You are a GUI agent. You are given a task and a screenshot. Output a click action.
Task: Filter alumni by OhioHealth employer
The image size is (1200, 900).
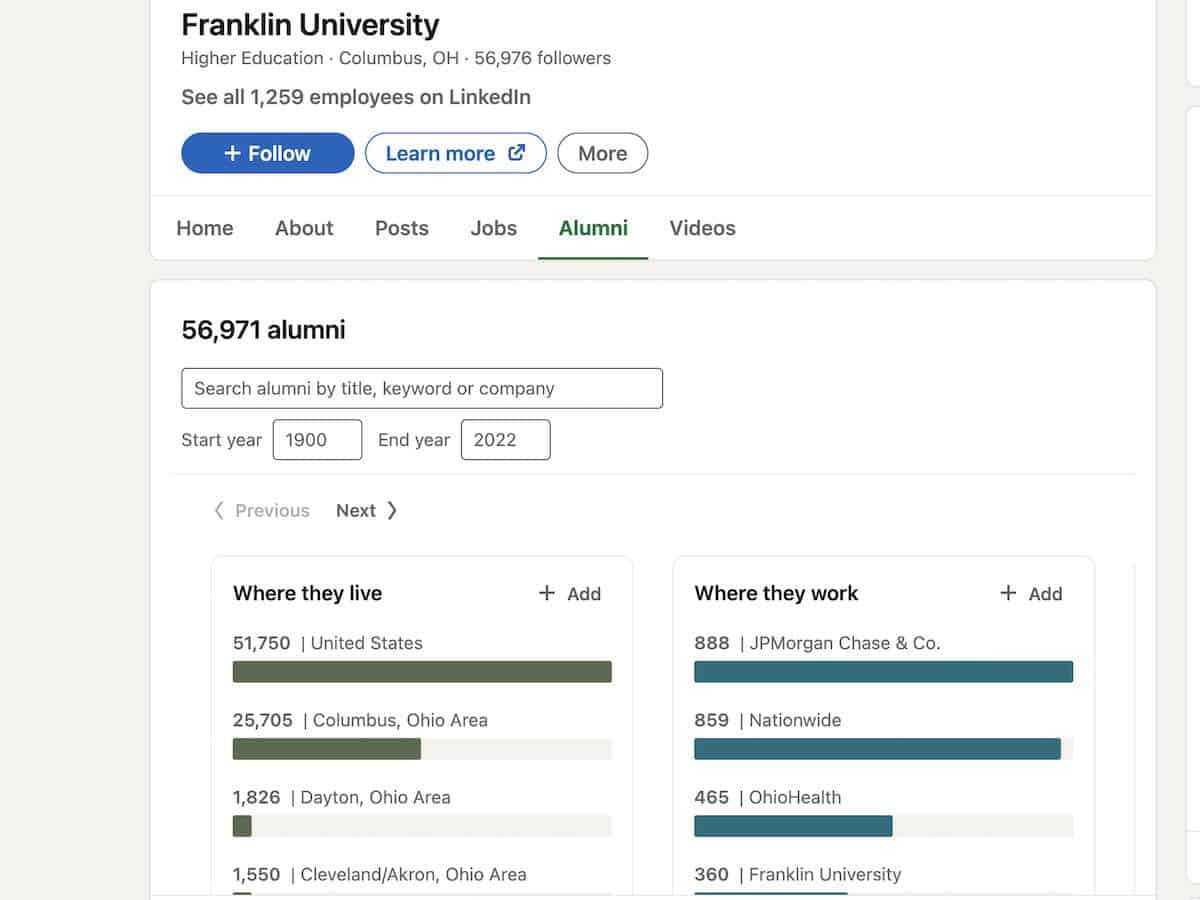click(768, 797)
